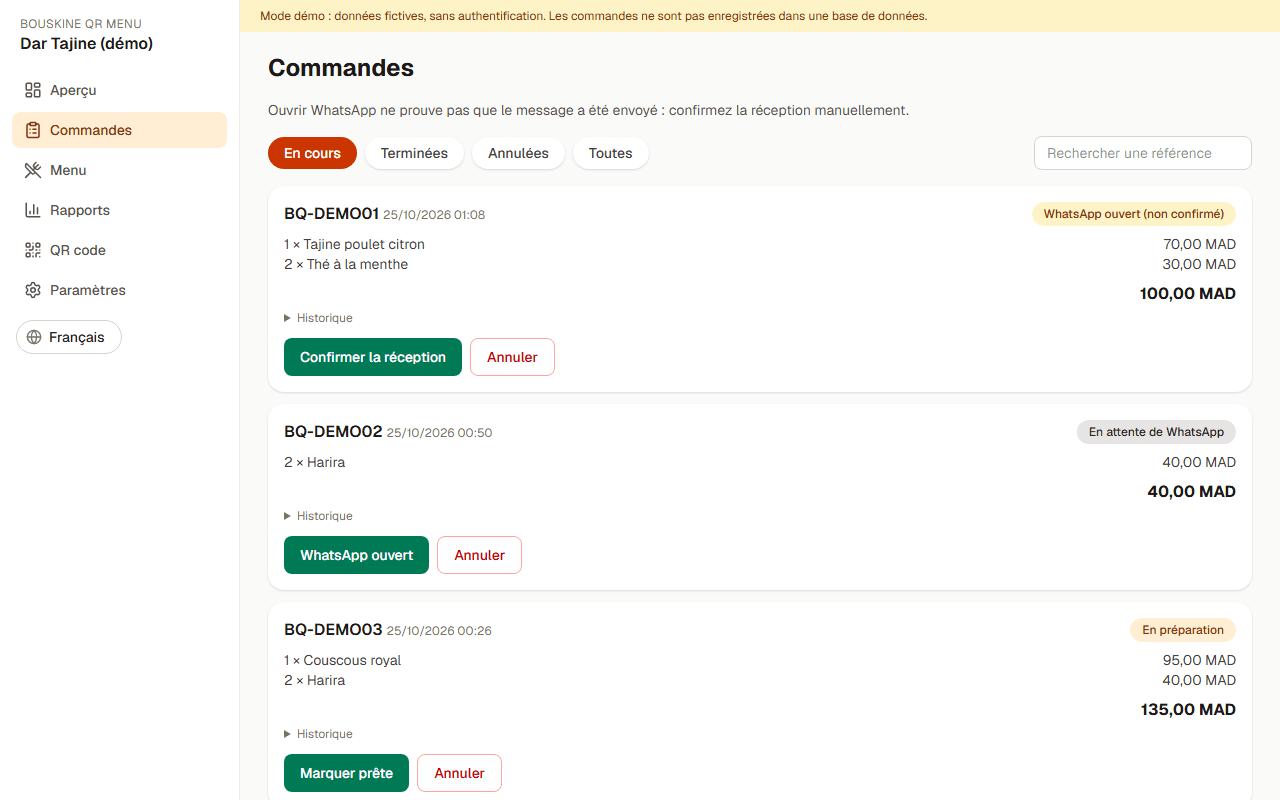
Task: Show the Annulées orders tab
Action: tap(518, 153)
